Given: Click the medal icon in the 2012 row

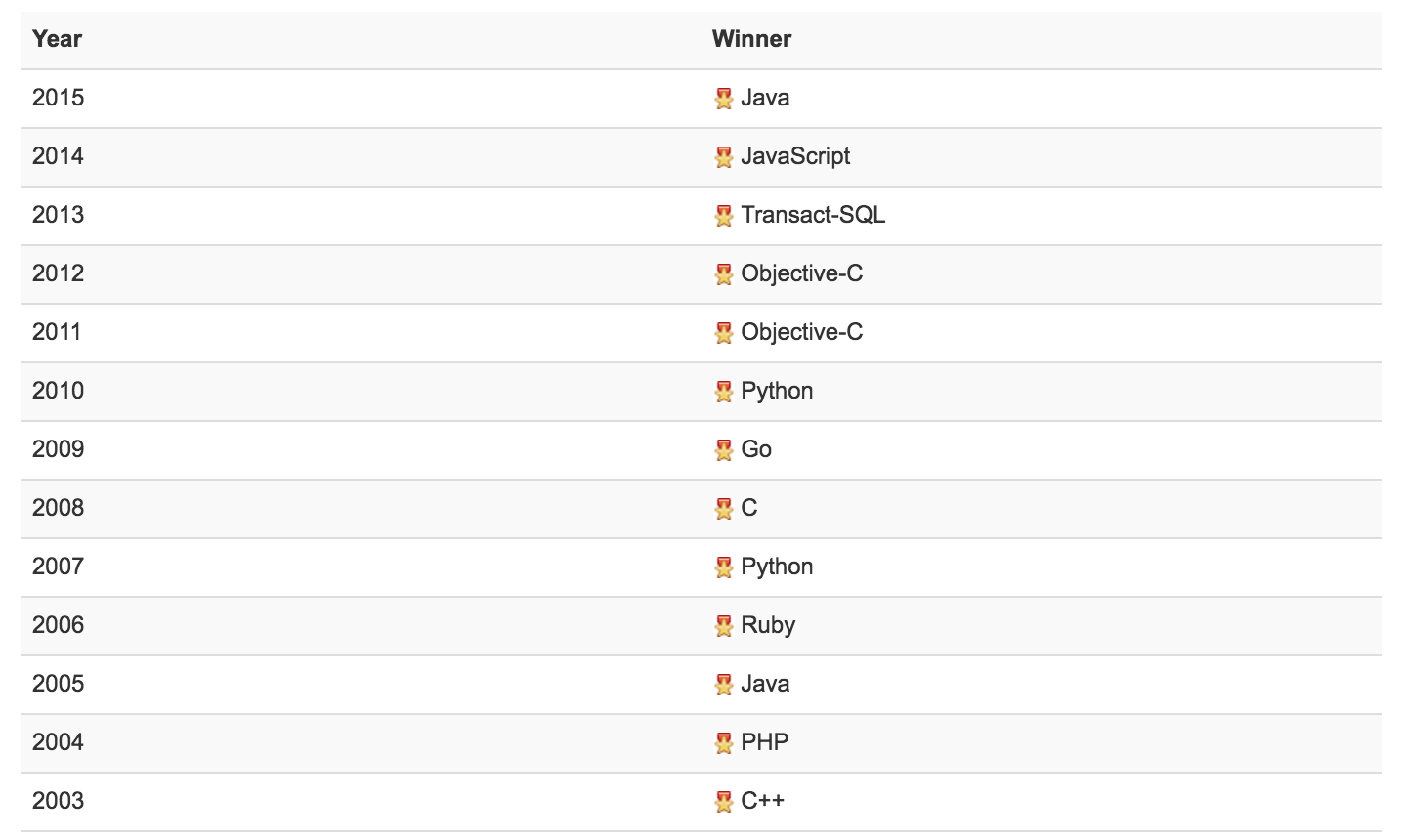Looking at the screenshot, I should click(x=723, y=274).
